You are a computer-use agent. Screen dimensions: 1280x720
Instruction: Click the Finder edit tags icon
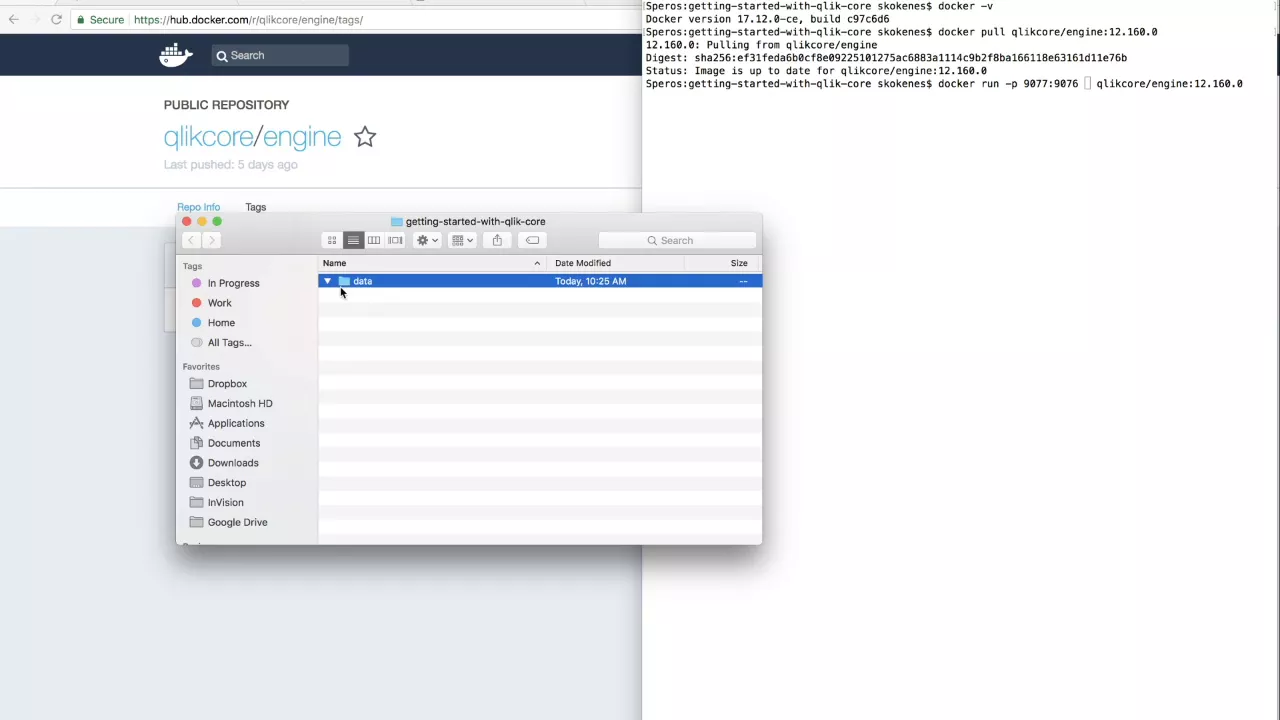click(x=532, y=240)
